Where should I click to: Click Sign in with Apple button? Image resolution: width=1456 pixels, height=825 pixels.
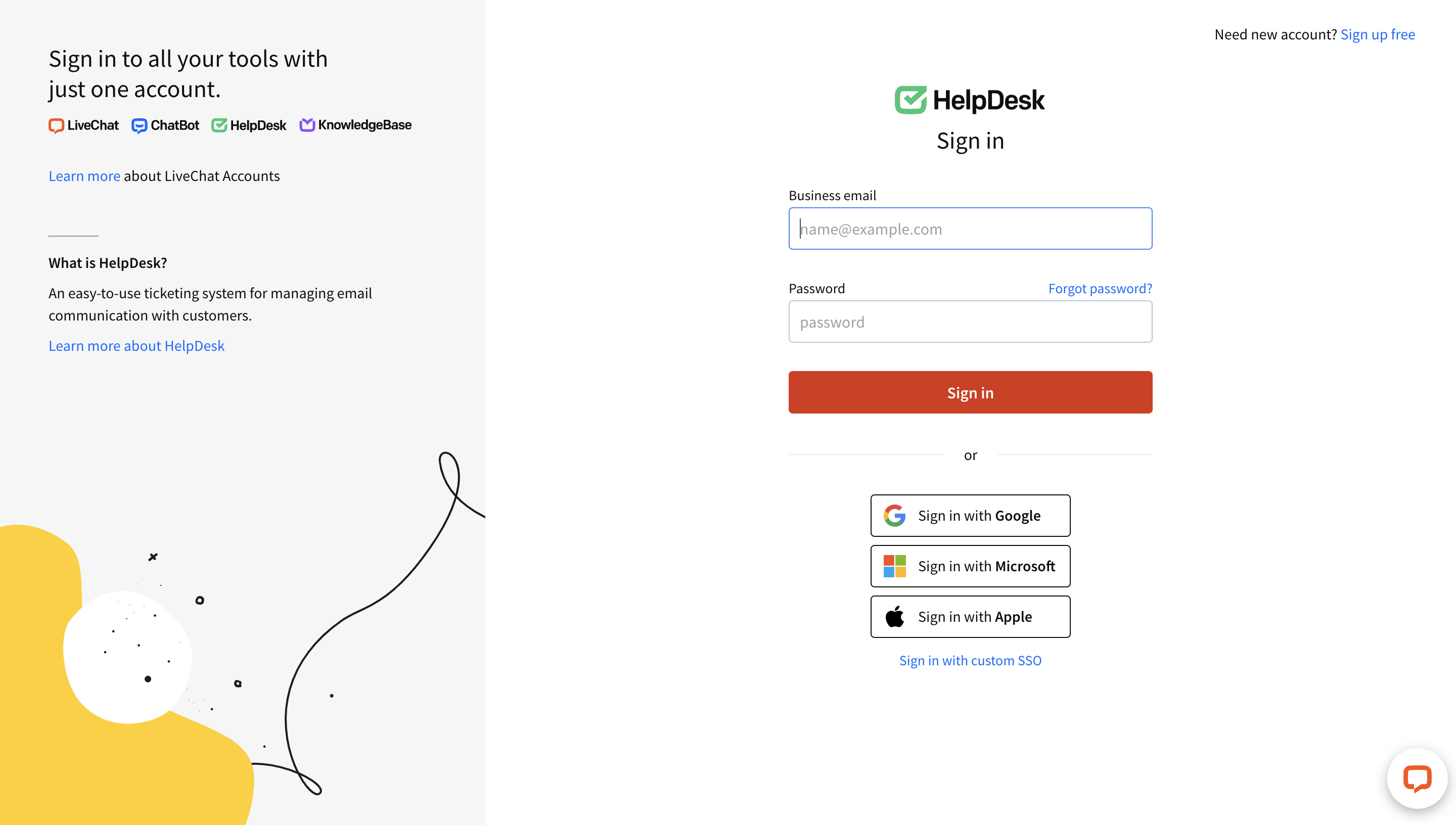(970, 616)
